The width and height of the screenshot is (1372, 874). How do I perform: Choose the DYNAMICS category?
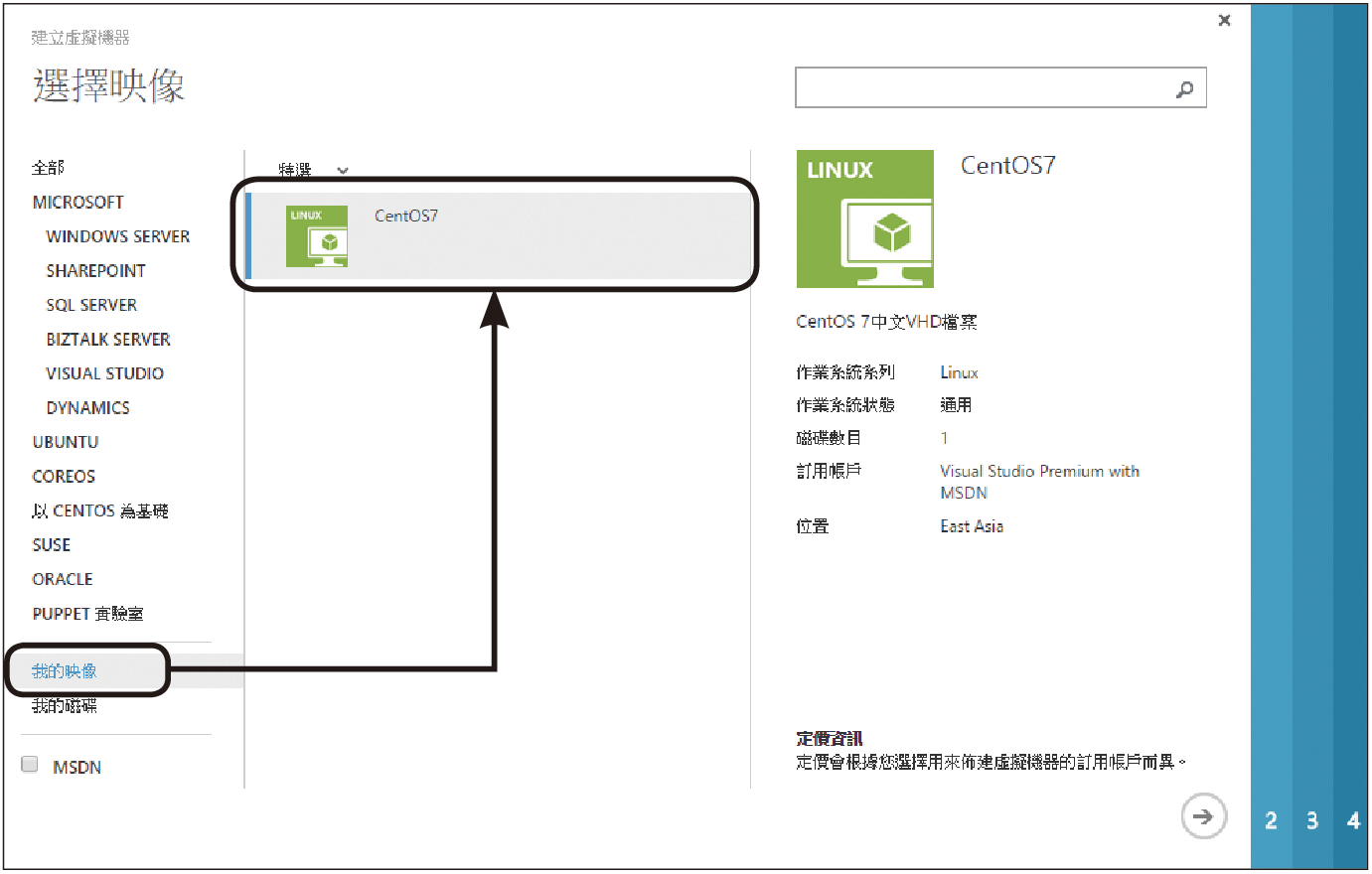87,407
